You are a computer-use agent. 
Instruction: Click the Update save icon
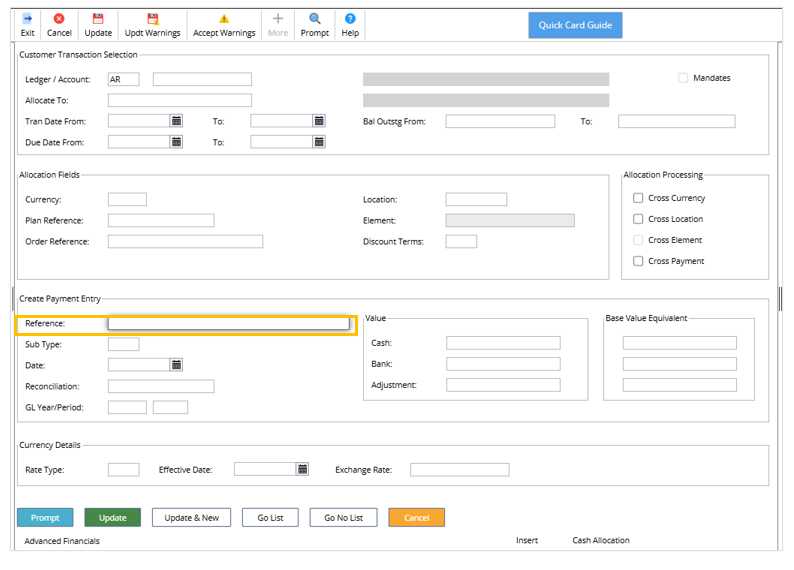[x=98, y=19]
